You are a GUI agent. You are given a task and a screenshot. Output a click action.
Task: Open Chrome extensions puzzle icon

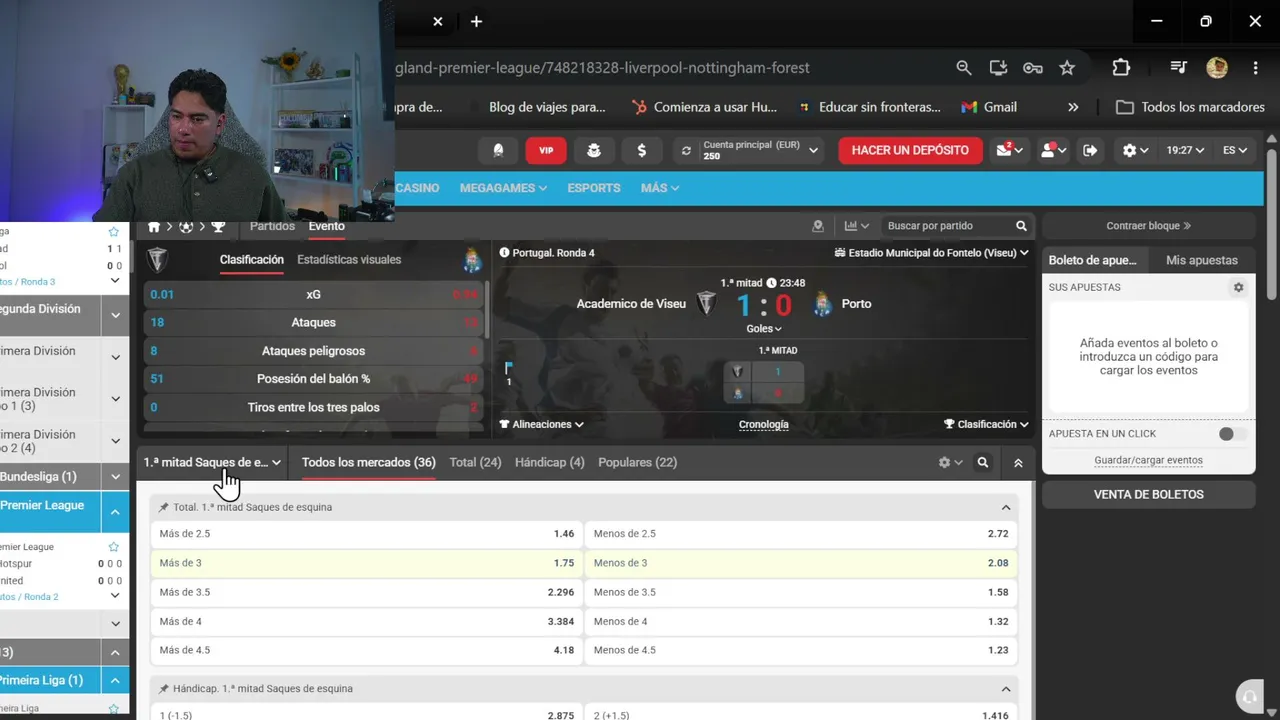[x=1121, y=68]
